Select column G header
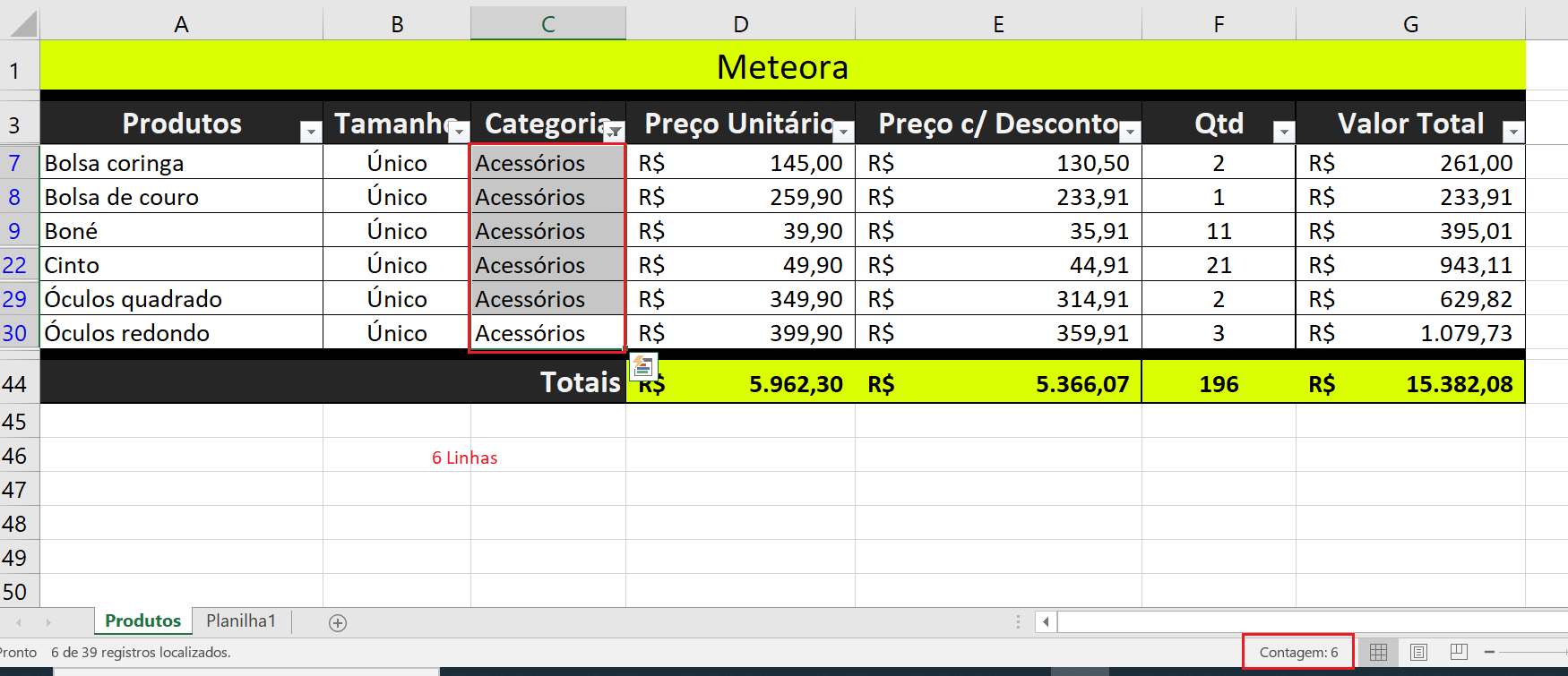The width and height of the screenshot is (1568, 676). [x=1410, y=24]
